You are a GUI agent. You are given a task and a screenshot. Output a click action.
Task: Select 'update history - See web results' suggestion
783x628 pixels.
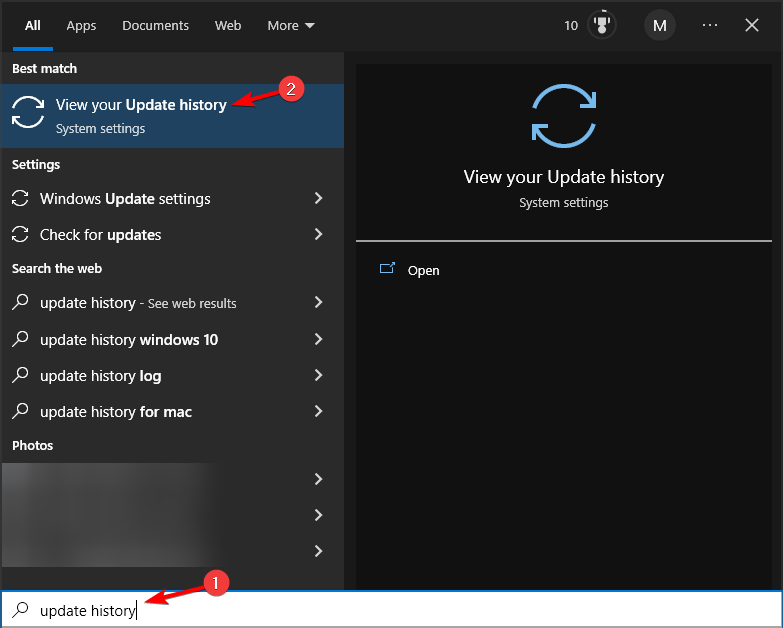pos(173,303)
